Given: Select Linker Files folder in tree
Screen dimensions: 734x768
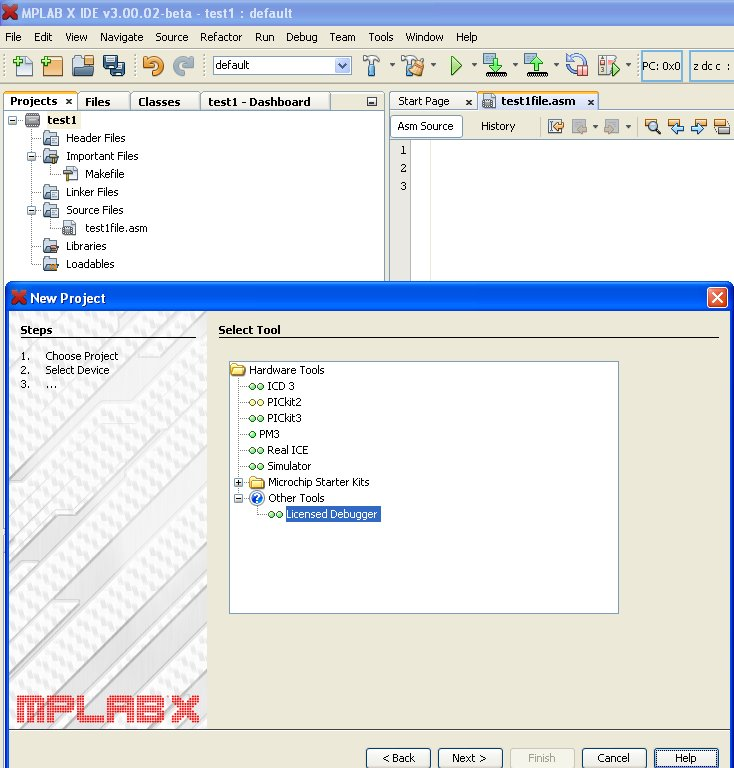Looking at the screenshot, I should [x=92, y=192].
